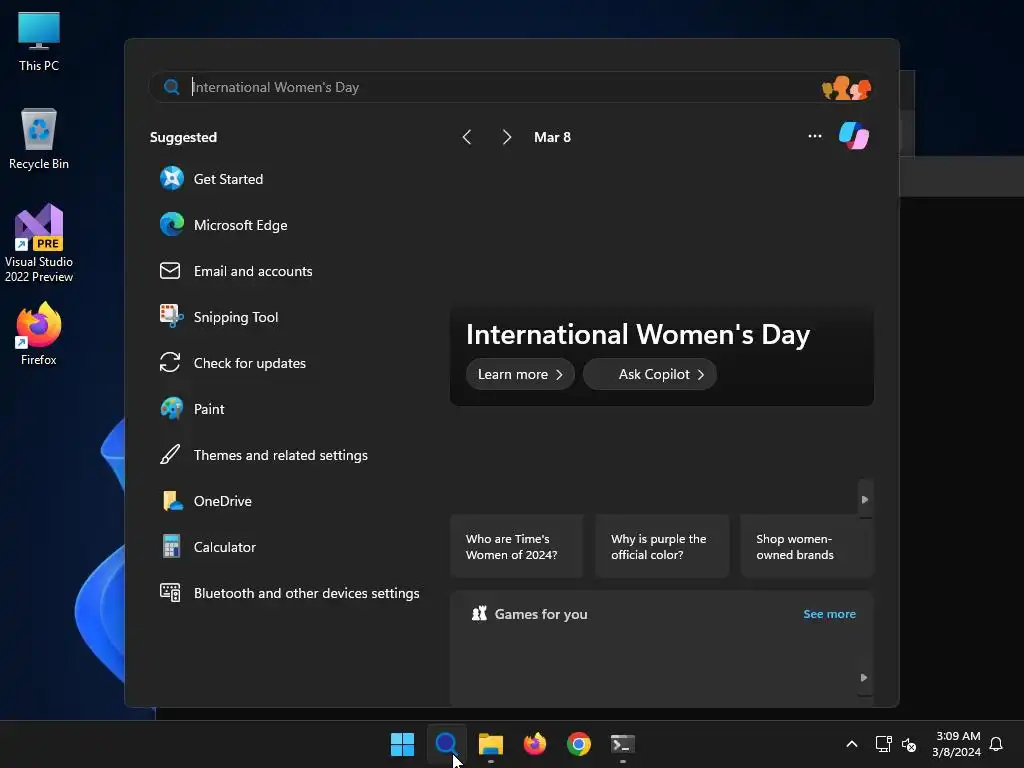Launch Paint from suggested list
The width and height of the screenshot is (1024, 768).
[192, 409]
